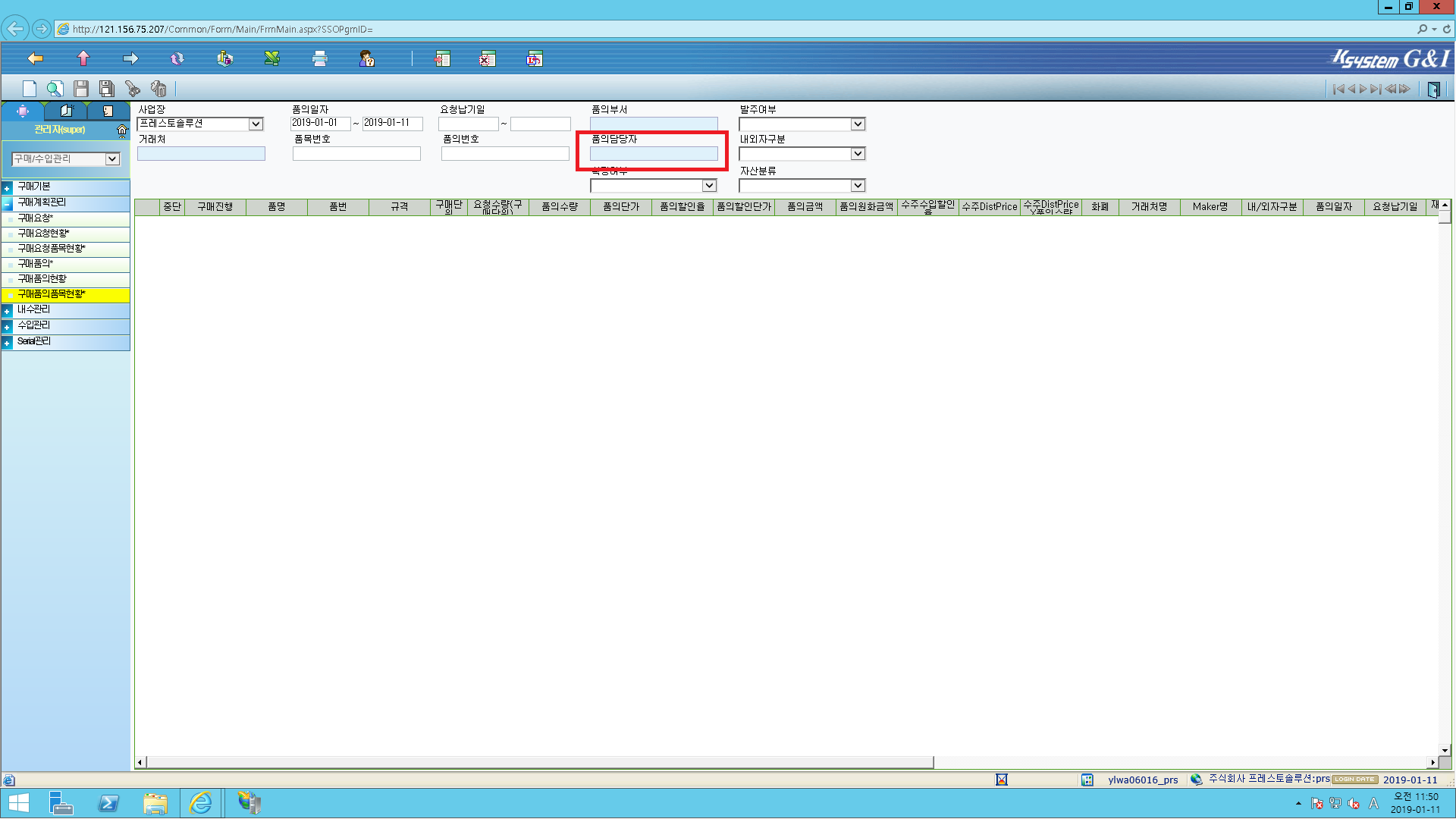Click the 거래처명 column header
This screenshot has width=1456, height=819.
tap(1150, 207)
